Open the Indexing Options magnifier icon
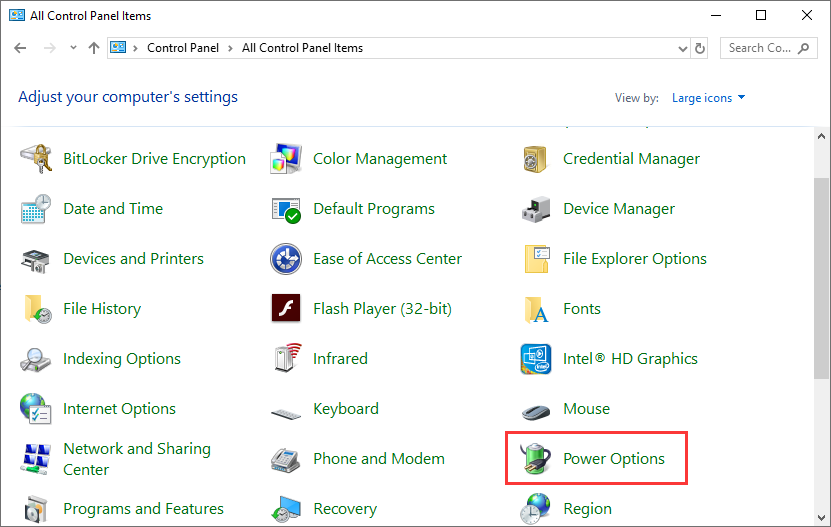The height and width of the screenshot is (527, 831). [x=36, y=359]
